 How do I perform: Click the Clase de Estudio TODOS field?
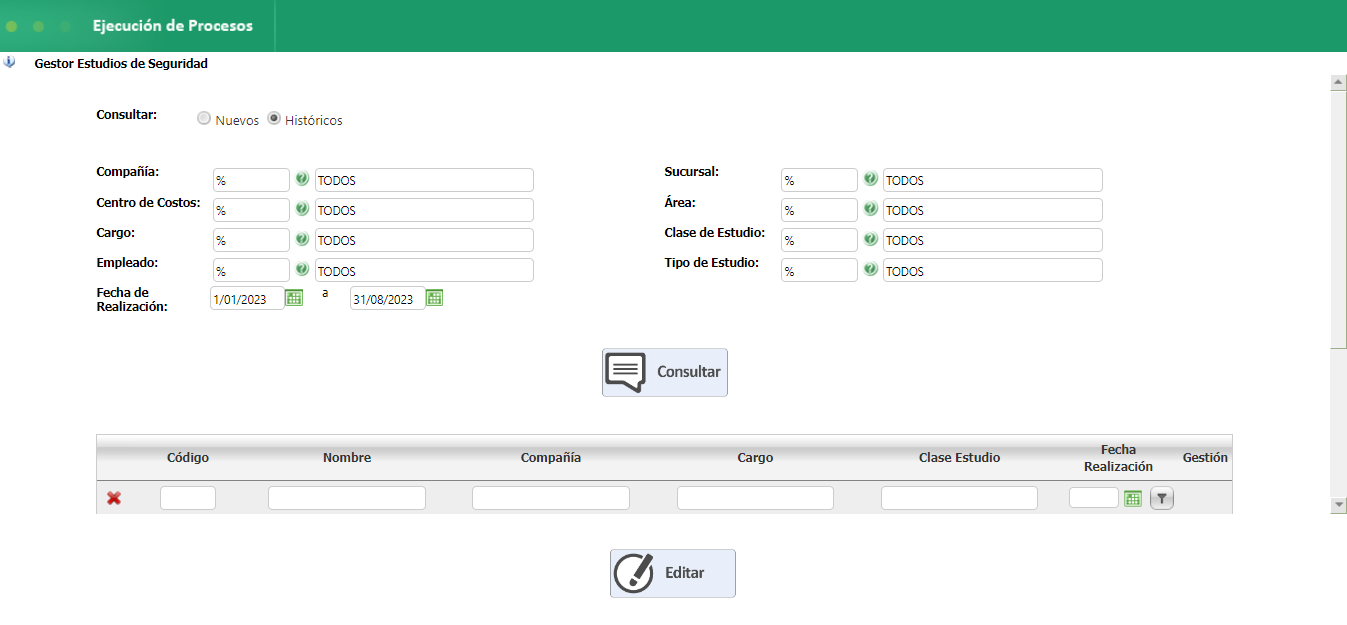tap(993, 240)
